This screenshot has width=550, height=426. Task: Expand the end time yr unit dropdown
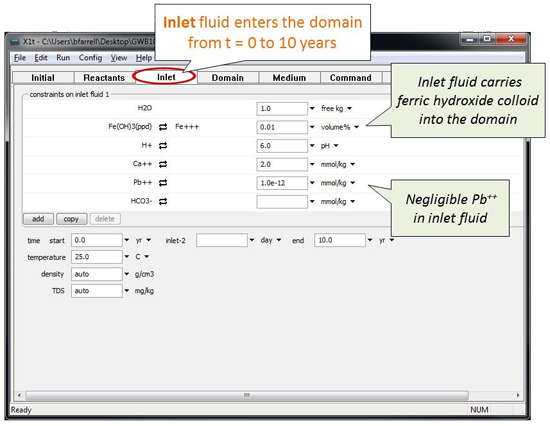pyautogui.click(x=392, y=240)
